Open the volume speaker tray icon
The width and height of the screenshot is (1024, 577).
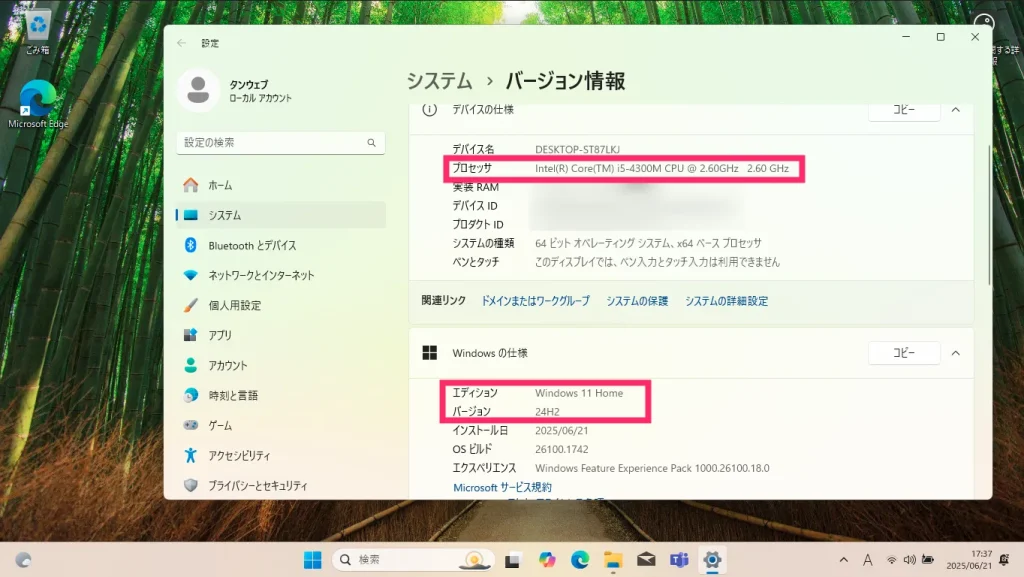tap(909, 560)
